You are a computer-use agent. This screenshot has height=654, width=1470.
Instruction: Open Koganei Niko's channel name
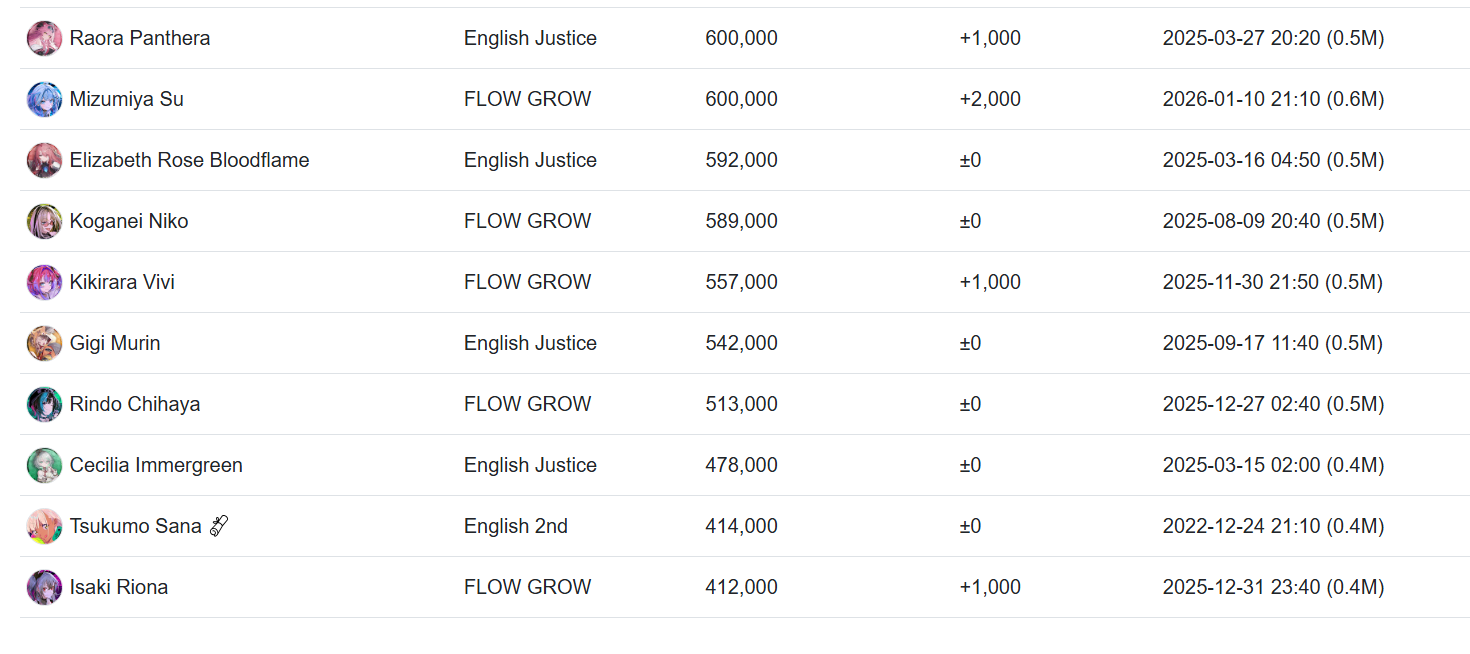pyautogui.click(x=128, y=222)
